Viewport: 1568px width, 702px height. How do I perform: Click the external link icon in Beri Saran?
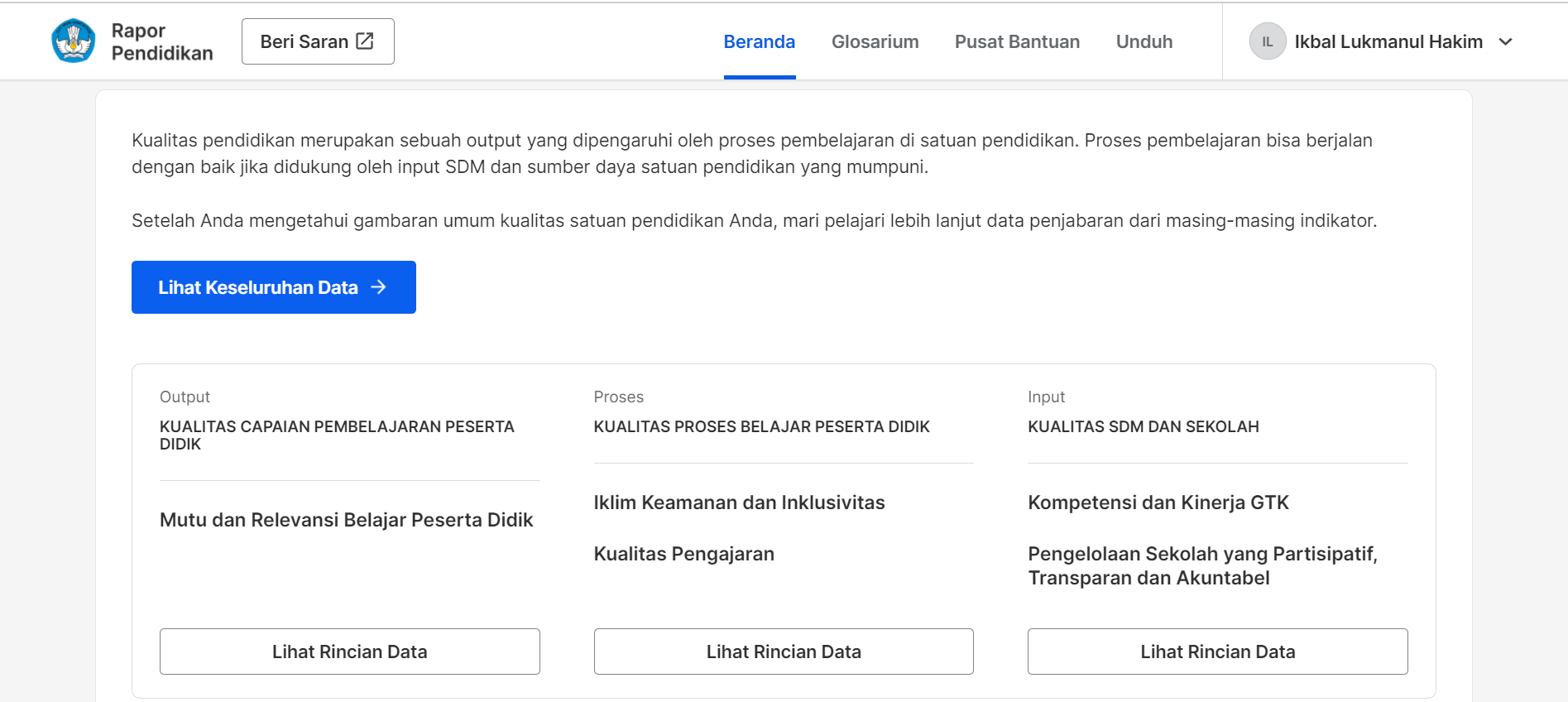coord(365,41)
